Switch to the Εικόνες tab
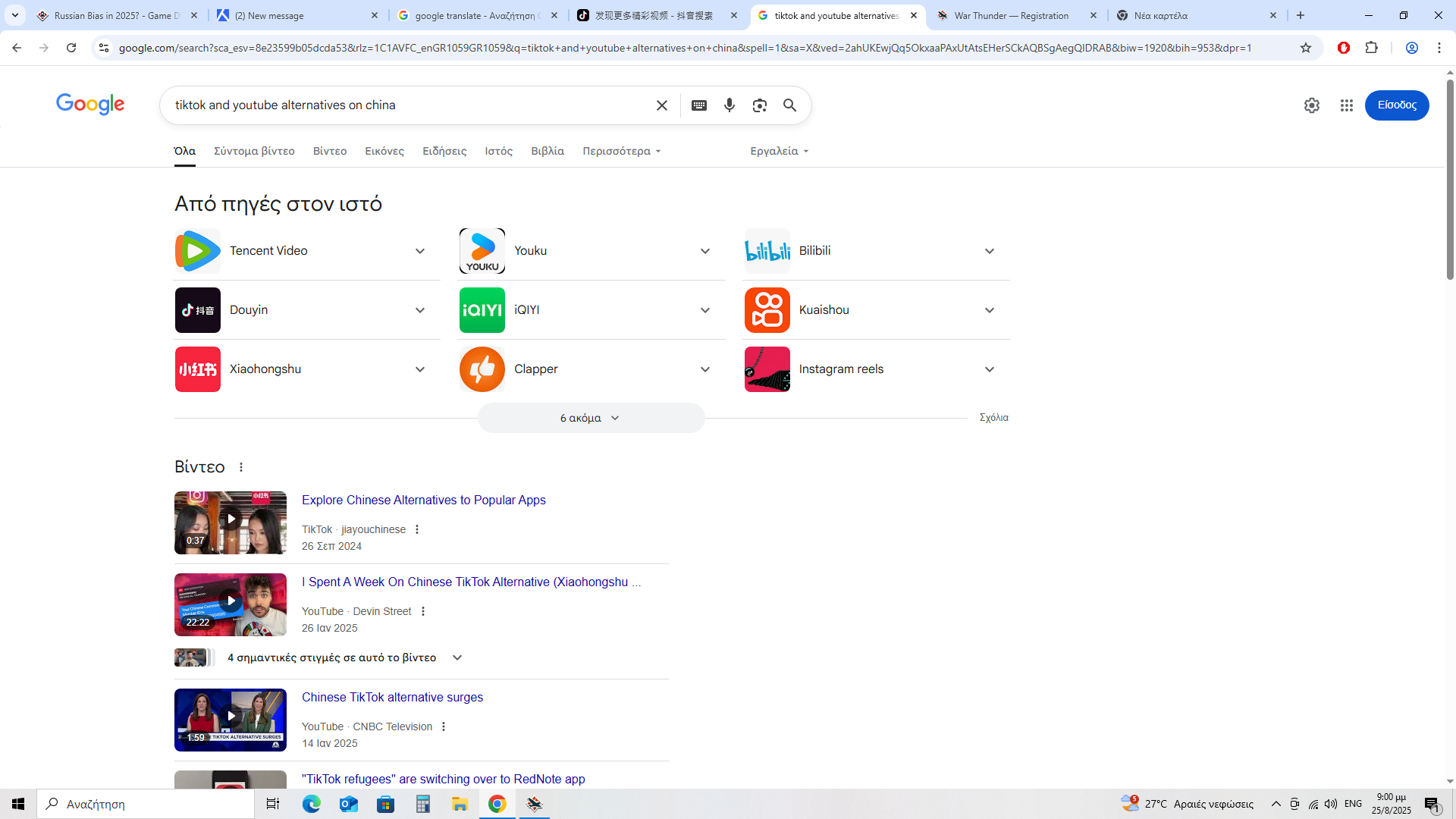 pyautogui.click(x=384, y=151)
